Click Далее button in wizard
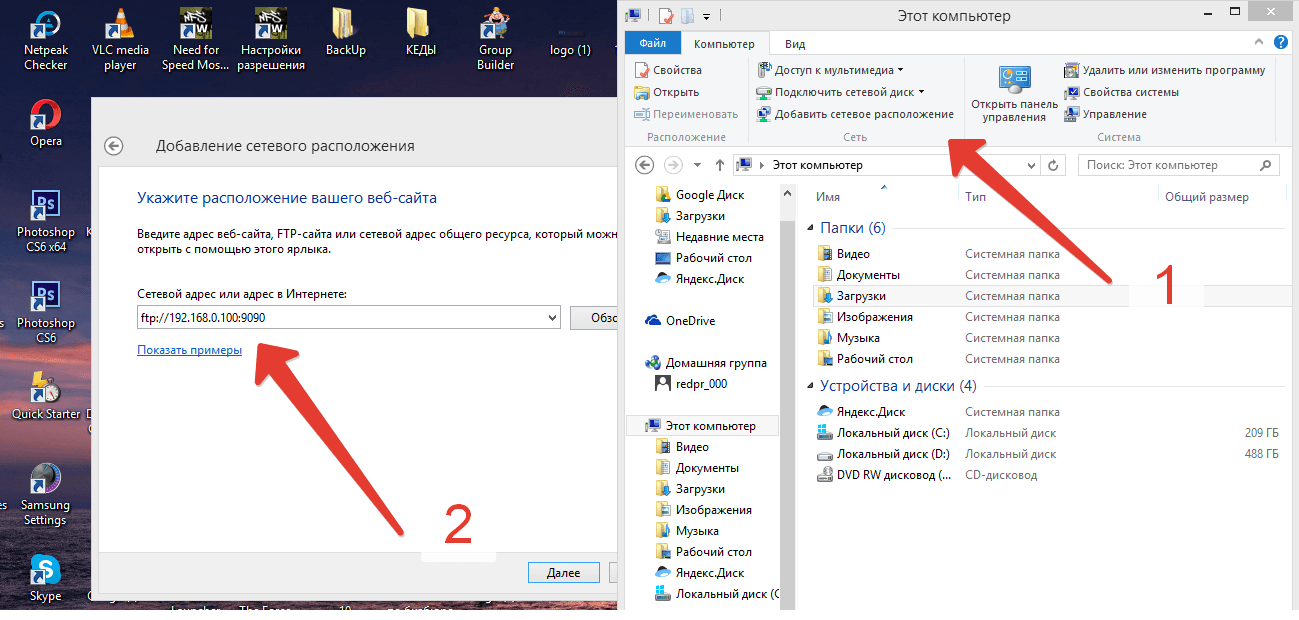Screen dimensions: 1299x620 564,573
